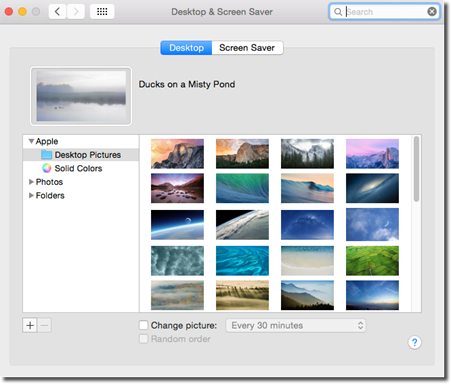The height and width of the screenshot is (384, 451).
Task: Choose the blue sky with crescent moon wallpaper
Action: [372, 225]
